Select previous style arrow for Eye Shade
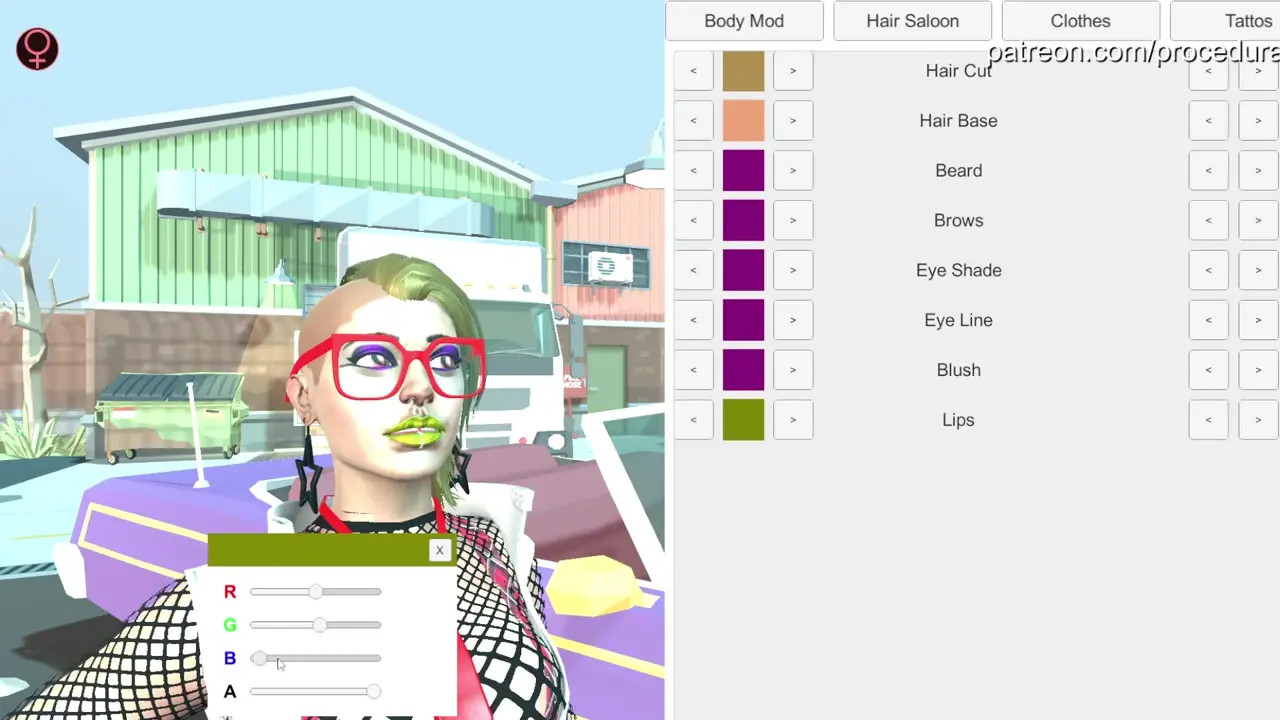This screenshot has width=1280, height=720. pos(1208,270)
